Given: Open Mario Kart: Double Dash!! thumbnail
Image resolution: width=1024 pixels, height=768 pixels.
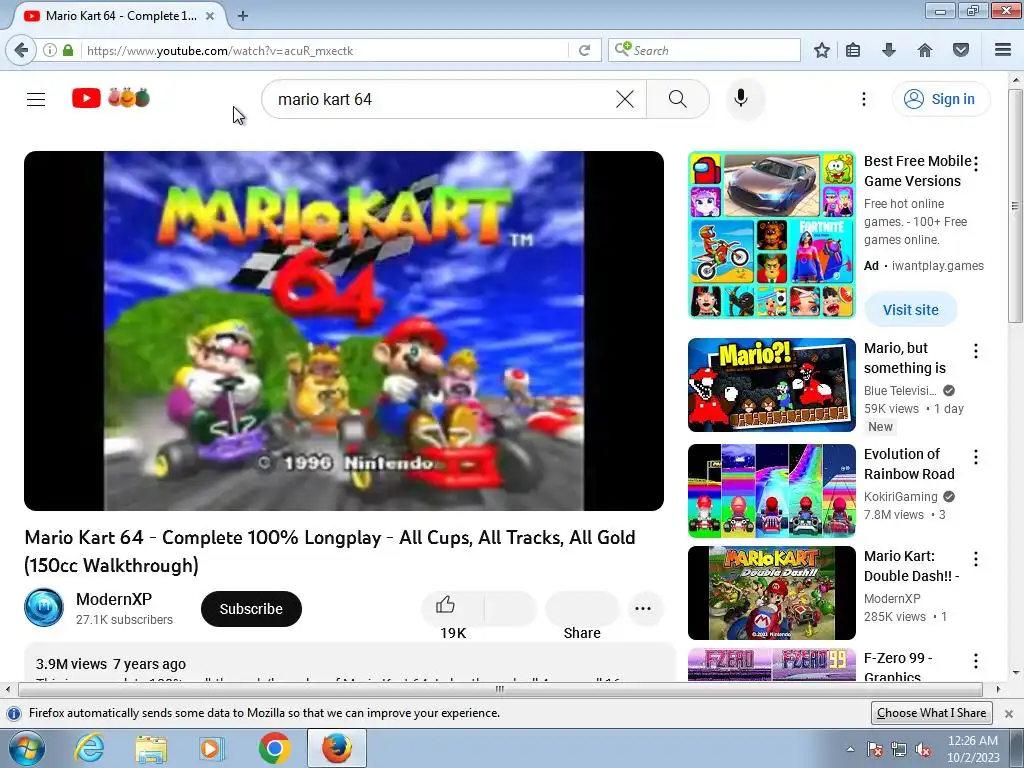Looking at the screenshot, I should click(771, 593).
